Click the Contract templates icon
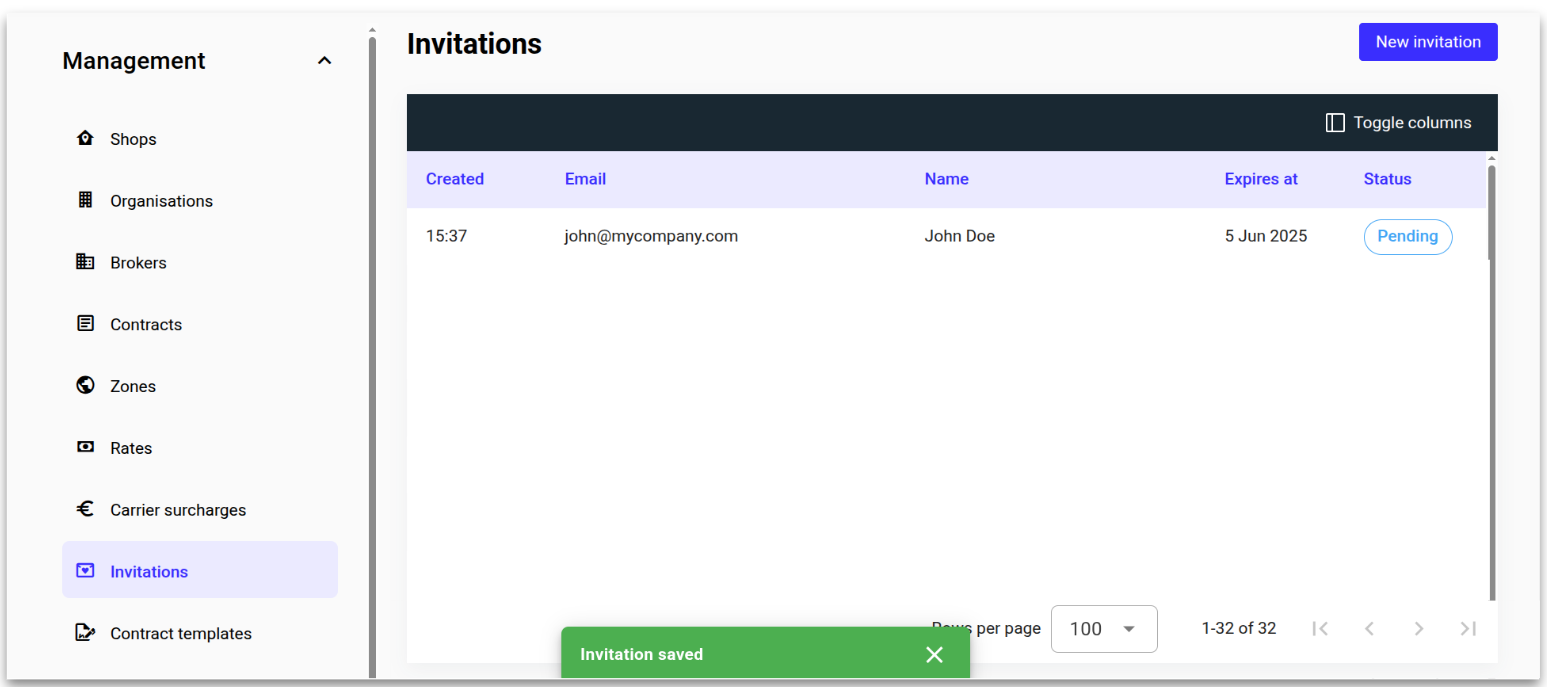The image size is (1547, 687). (x=85, y=633)
